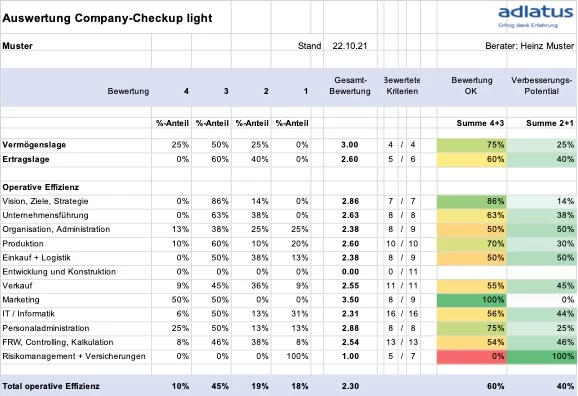
Task: Click the 86% Bewertung OK cell for Vision
Action: (472, 201)
